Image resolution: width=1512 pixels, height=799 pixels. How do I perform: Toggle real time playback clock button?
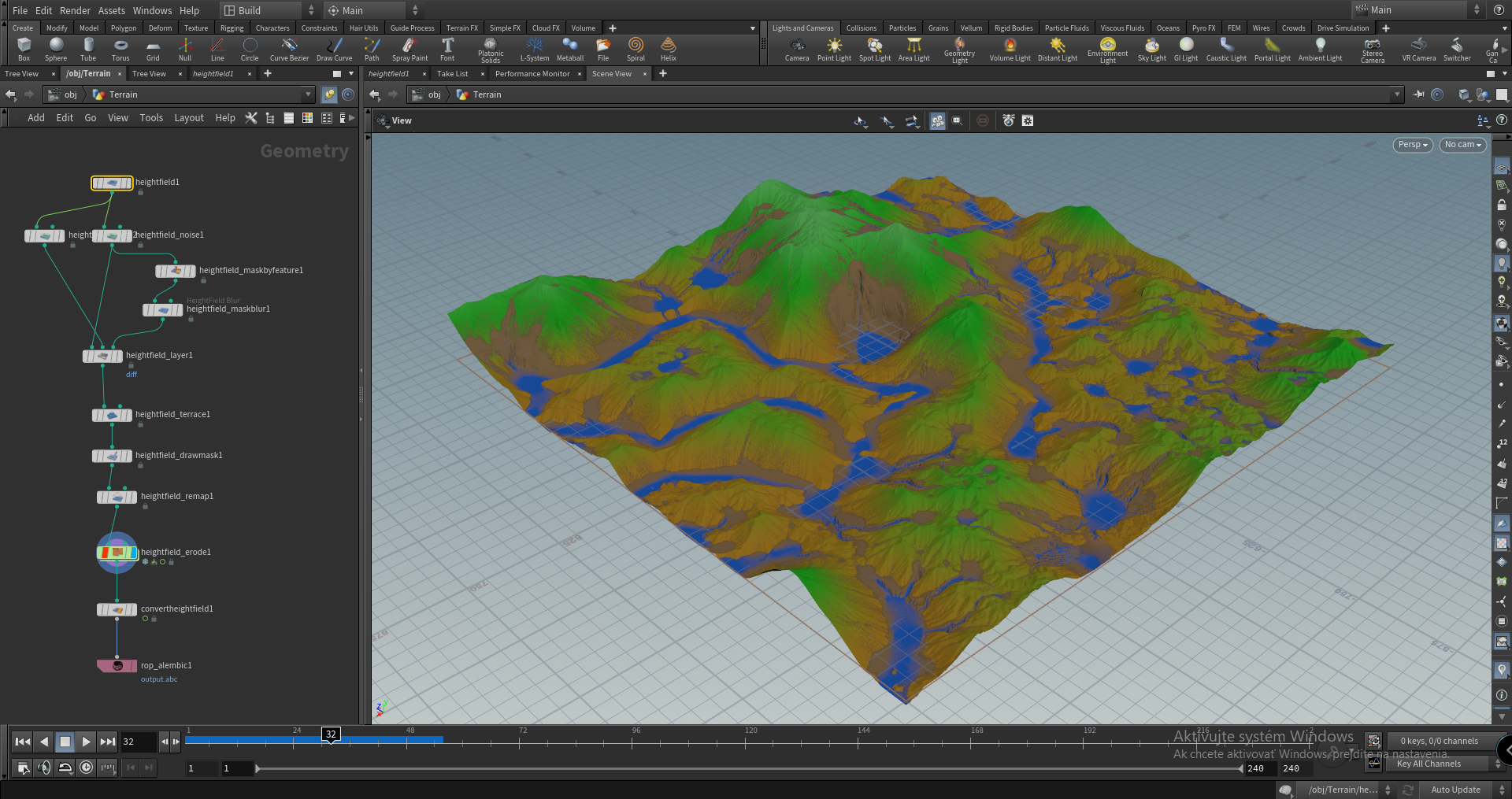pos(86,768)
